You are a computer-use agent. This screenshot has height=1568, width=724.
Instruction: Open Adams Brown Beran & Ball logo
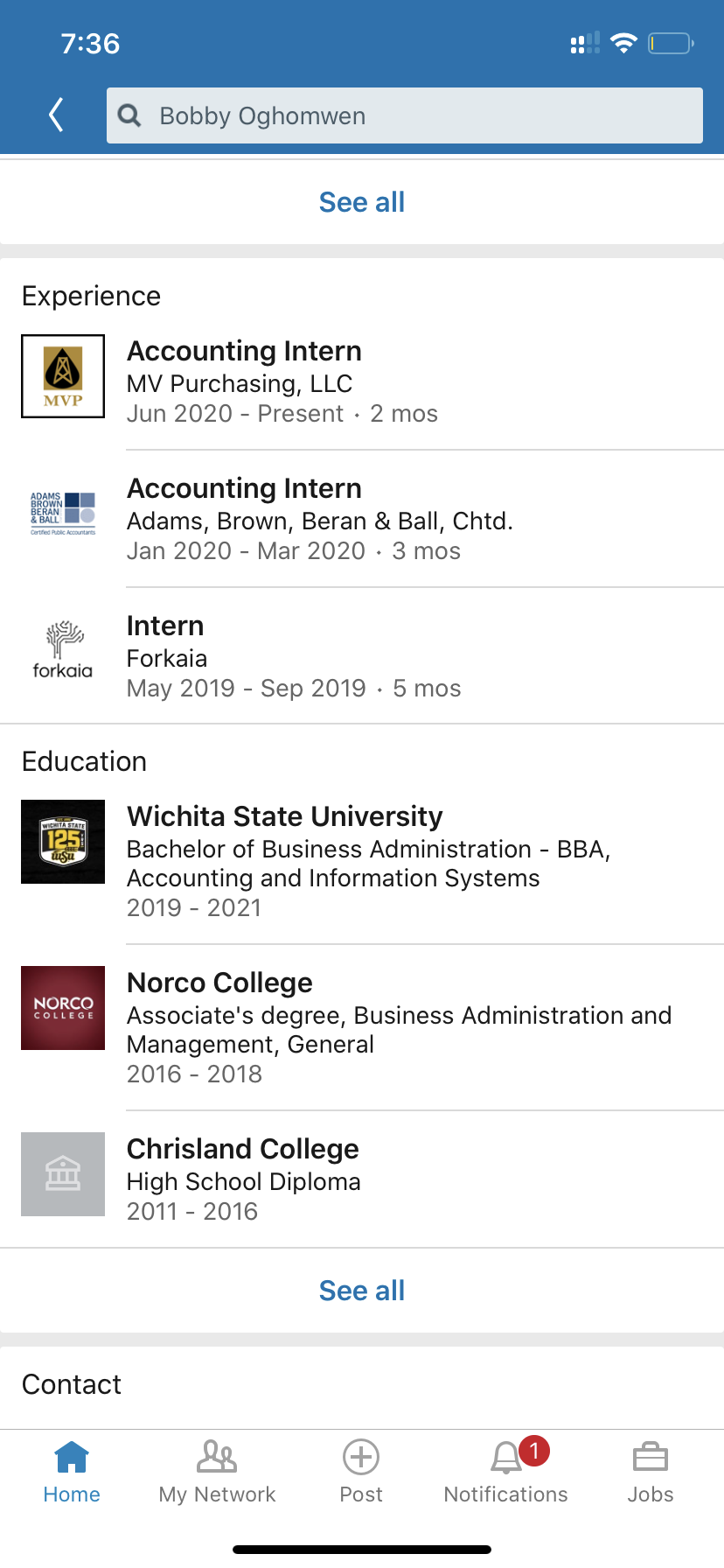tap(63, 514)
